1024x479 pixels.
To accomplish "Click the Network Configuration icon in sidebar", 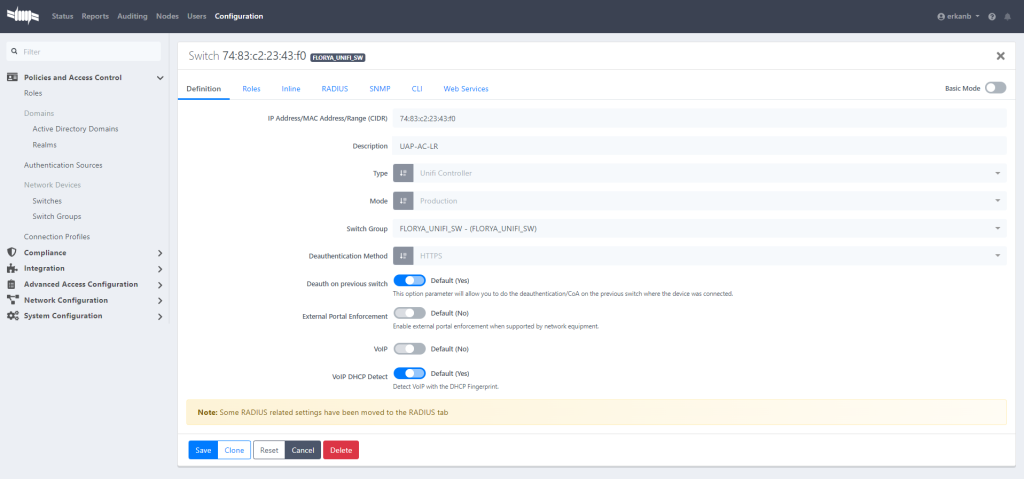I will coord(12,300).
